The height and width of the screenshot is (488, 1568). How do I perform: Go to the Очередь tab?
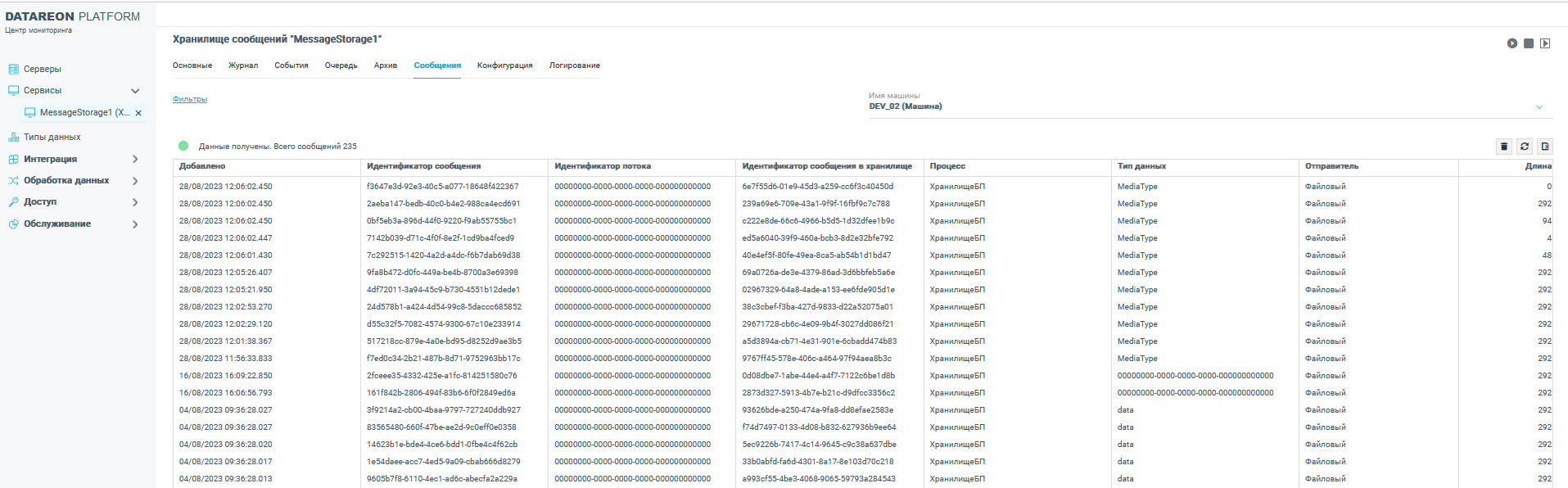click(x=341, y=66)
